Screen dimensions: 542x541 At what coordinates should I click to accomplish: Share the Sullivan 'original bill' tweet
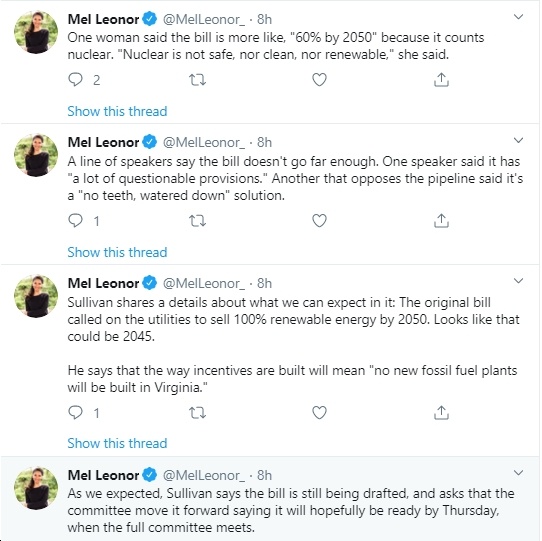[x=441, y=412]
